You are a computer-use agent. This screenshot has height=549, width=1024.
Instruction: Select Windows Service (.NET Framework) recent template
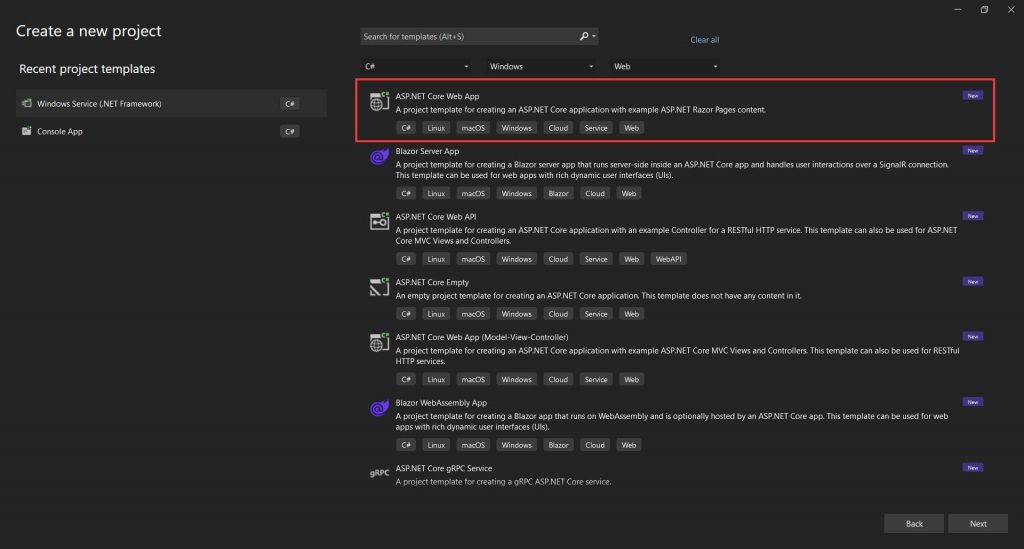171,103
